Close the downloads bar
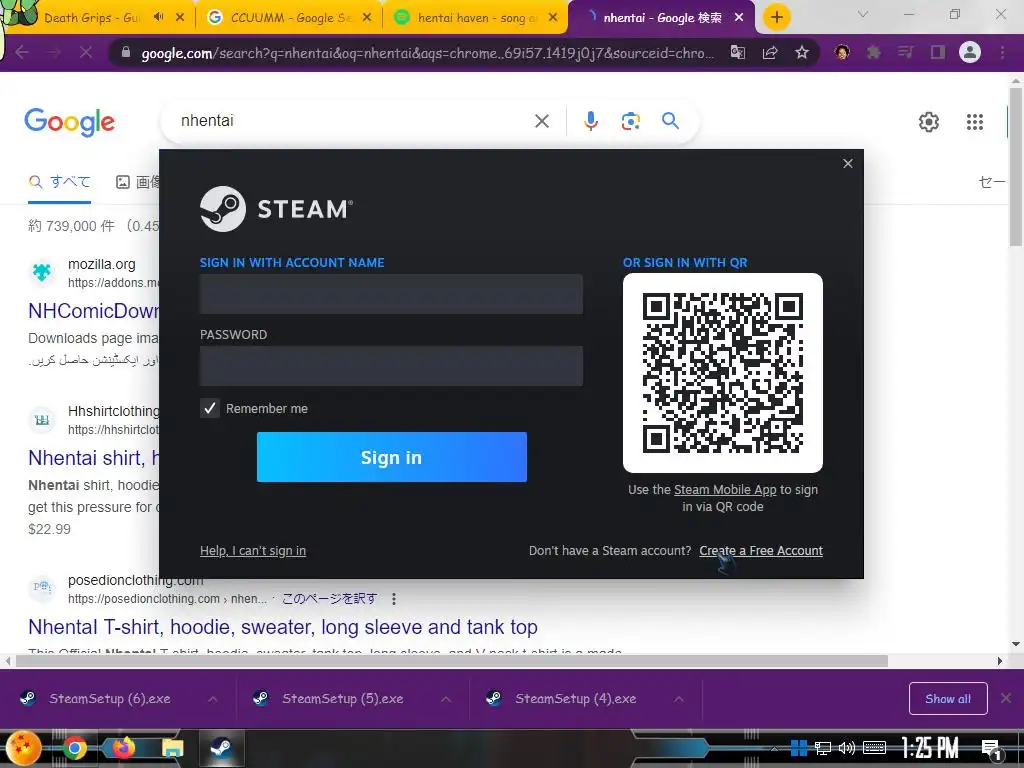The height and width of the screenshot is (768, 1024). point(1006,699)
